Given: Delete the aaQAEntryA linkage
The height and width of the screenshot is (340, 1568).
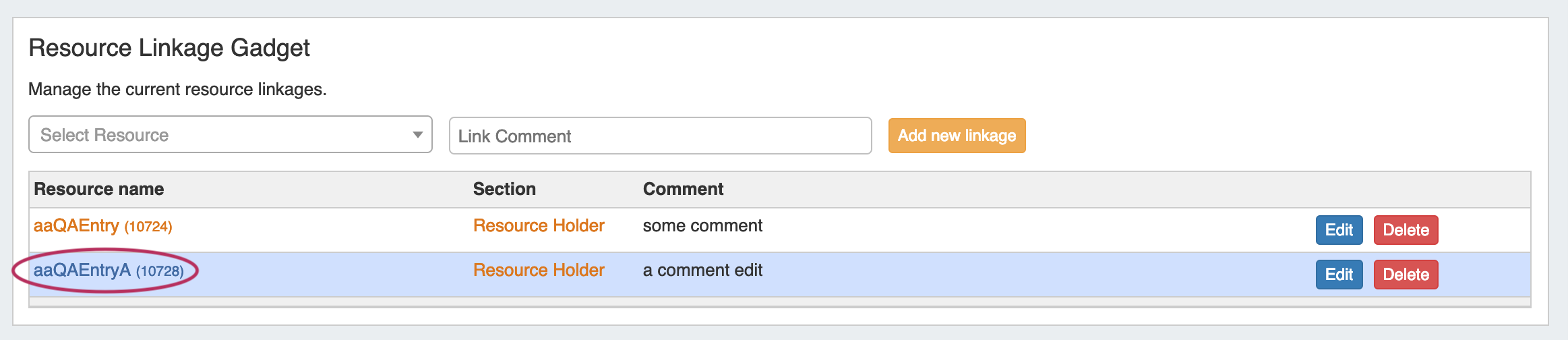Looking at the screenshot, I should (1406, 275).
